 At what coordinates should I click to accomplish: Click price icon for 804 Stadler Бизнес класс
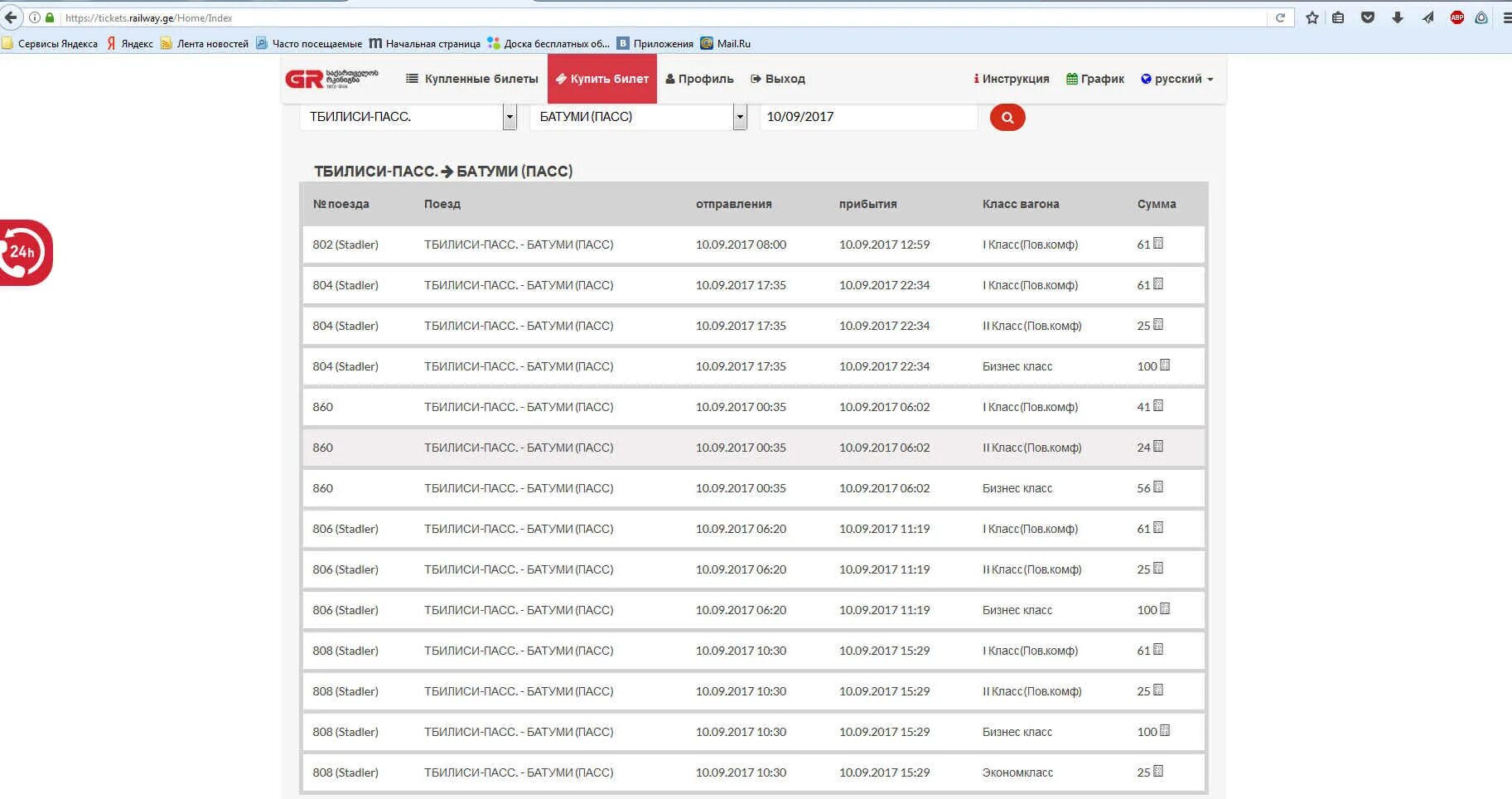[1165, 366]
